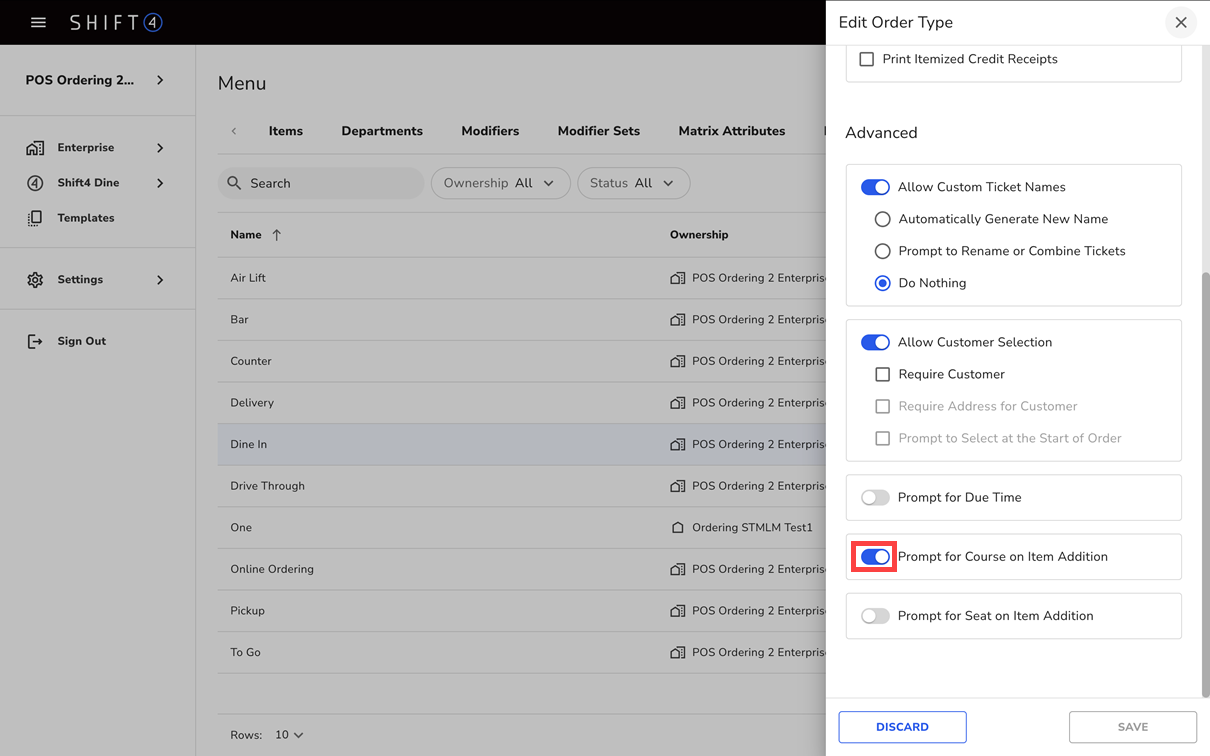
Task: Expand the POS Ordering 2 location chevron
Action: pyautogui.click(x=160, y=80)
